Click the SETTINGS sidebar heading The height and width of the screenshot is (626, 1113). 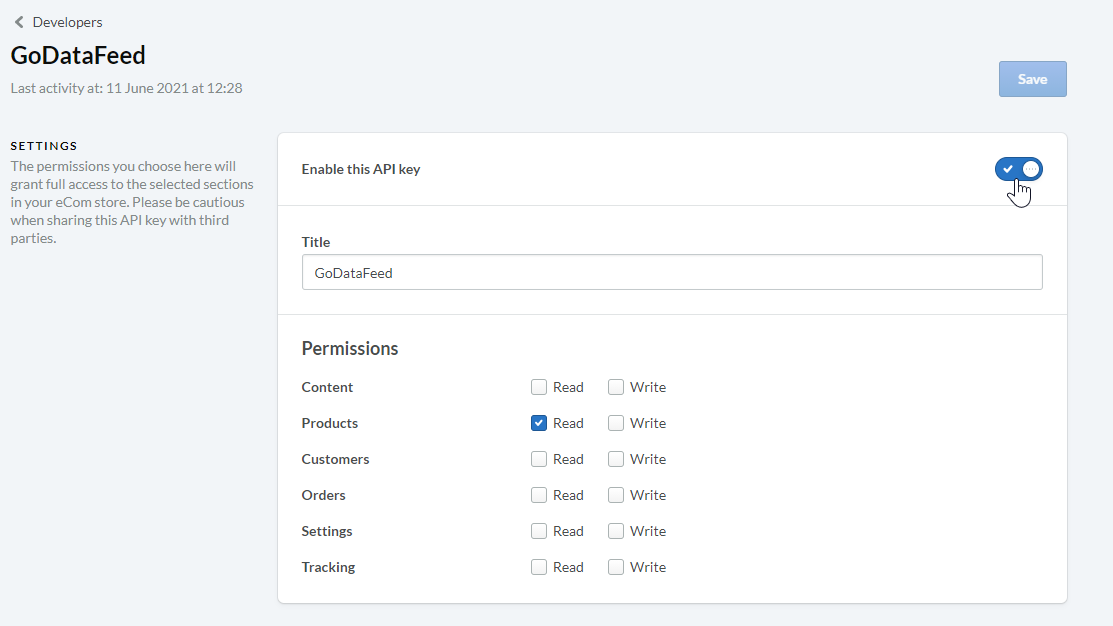[44, 145]
